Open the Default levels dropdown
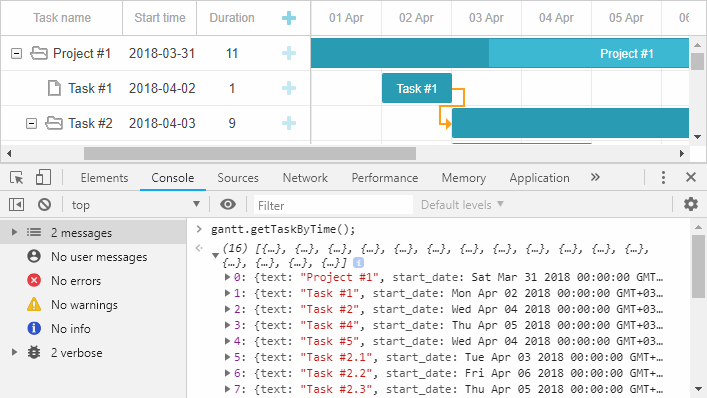Viewport: 707px width, 398px height. [x=462, y=205]
